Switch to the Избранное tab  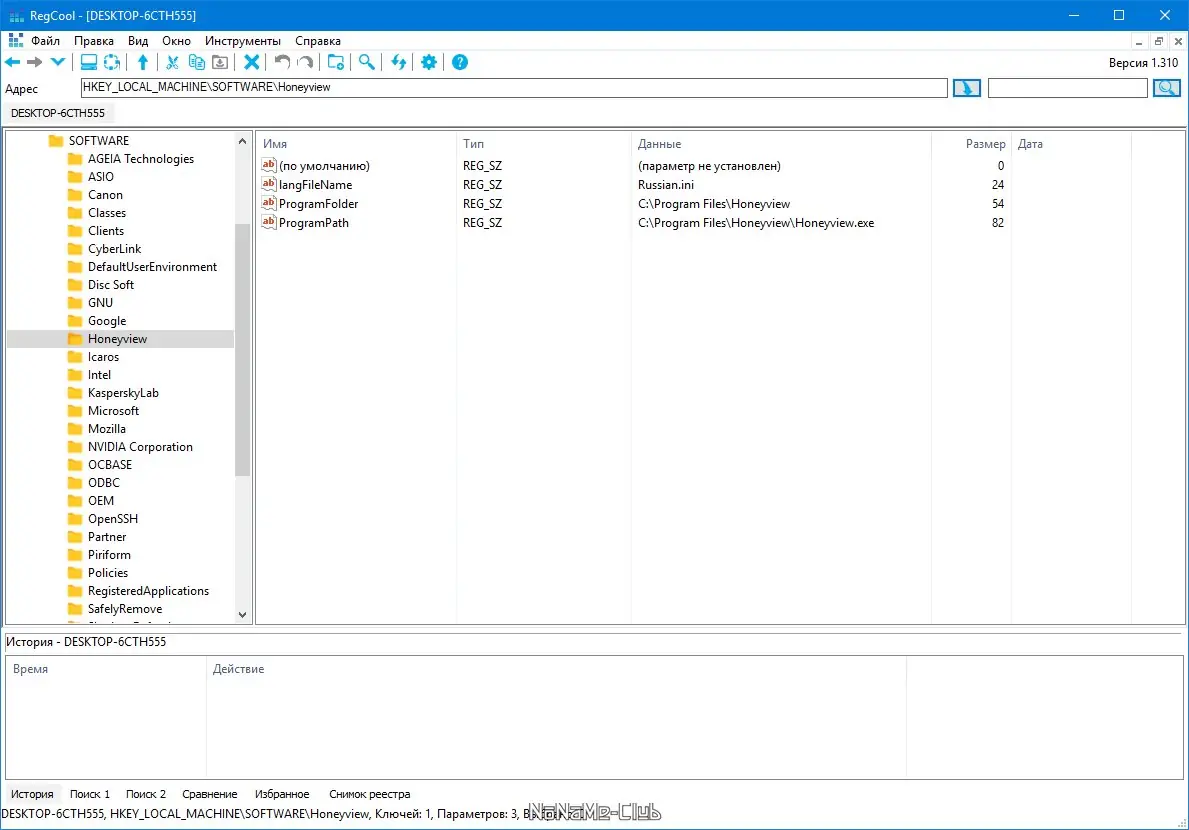(x=282, y=794)
